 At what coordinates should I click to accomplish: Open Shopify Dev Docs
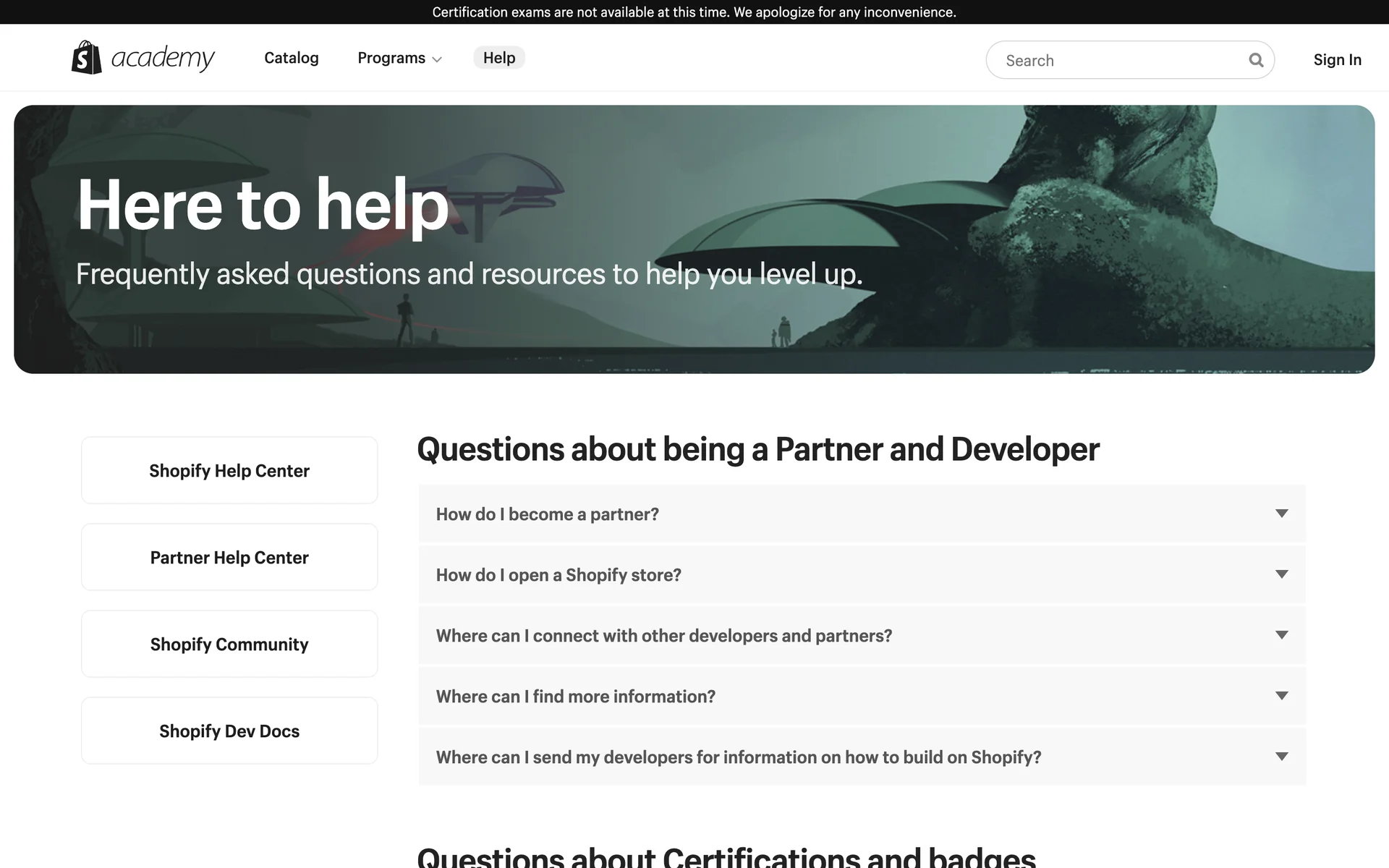pyautogui.click(x=229, y=731)
